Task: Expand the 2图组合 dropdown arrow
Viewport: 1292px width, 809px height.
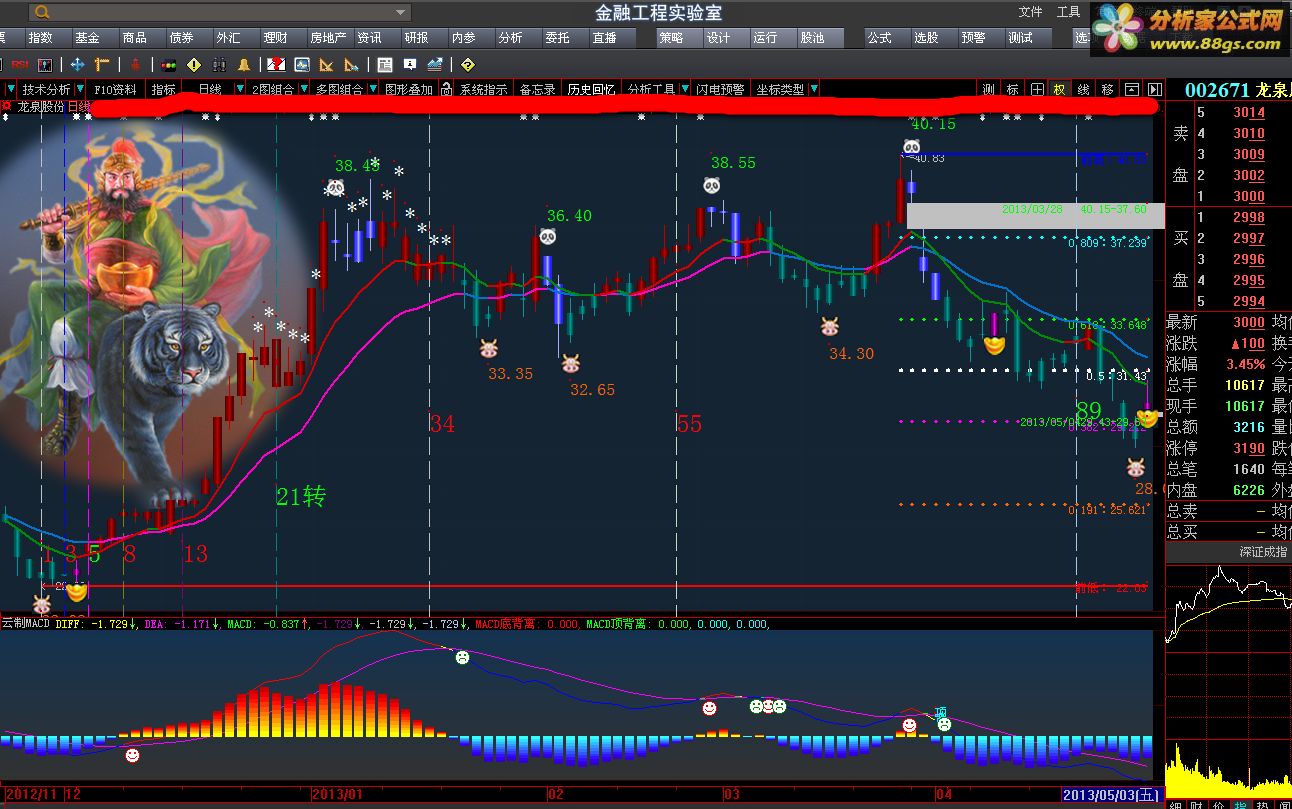Action: pos(304,89)
